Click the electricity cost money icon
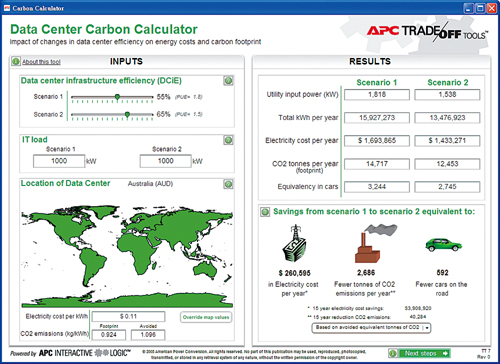 click(294, 243)
